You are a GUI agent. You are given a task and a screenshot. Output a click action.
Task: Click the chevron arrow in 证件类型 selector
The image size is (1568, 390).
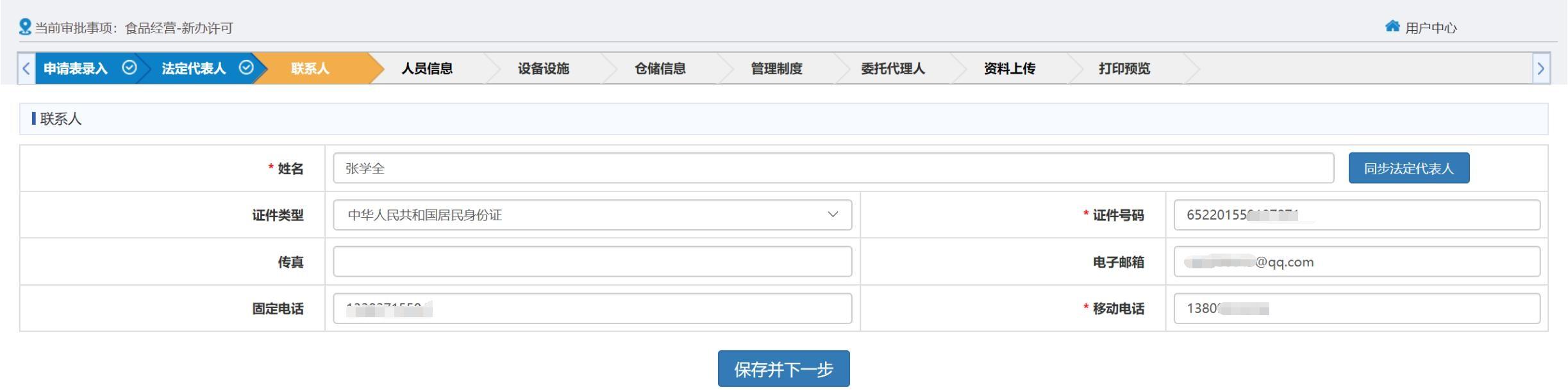pos(833,215)
